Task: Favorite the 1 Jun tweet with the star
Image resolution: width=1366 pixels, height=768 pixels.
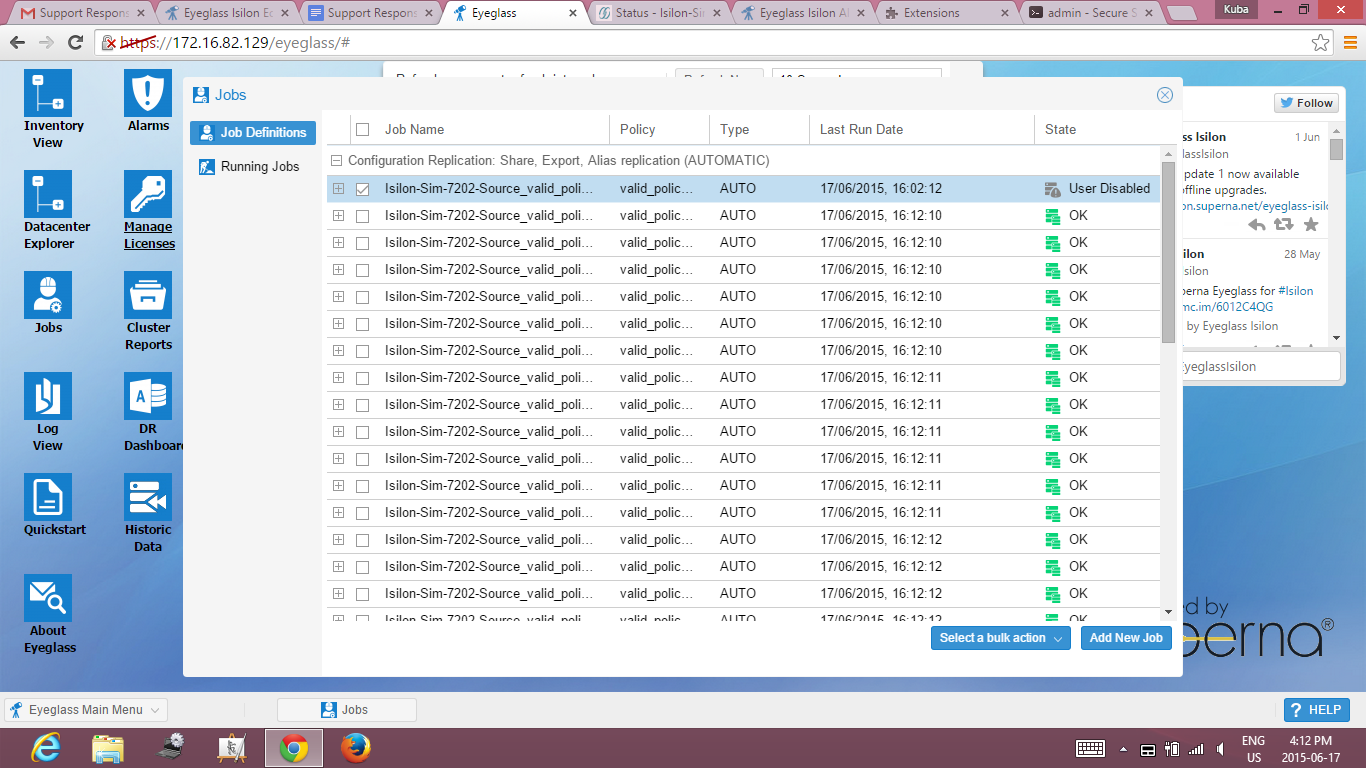Action: pos(1311,225)
